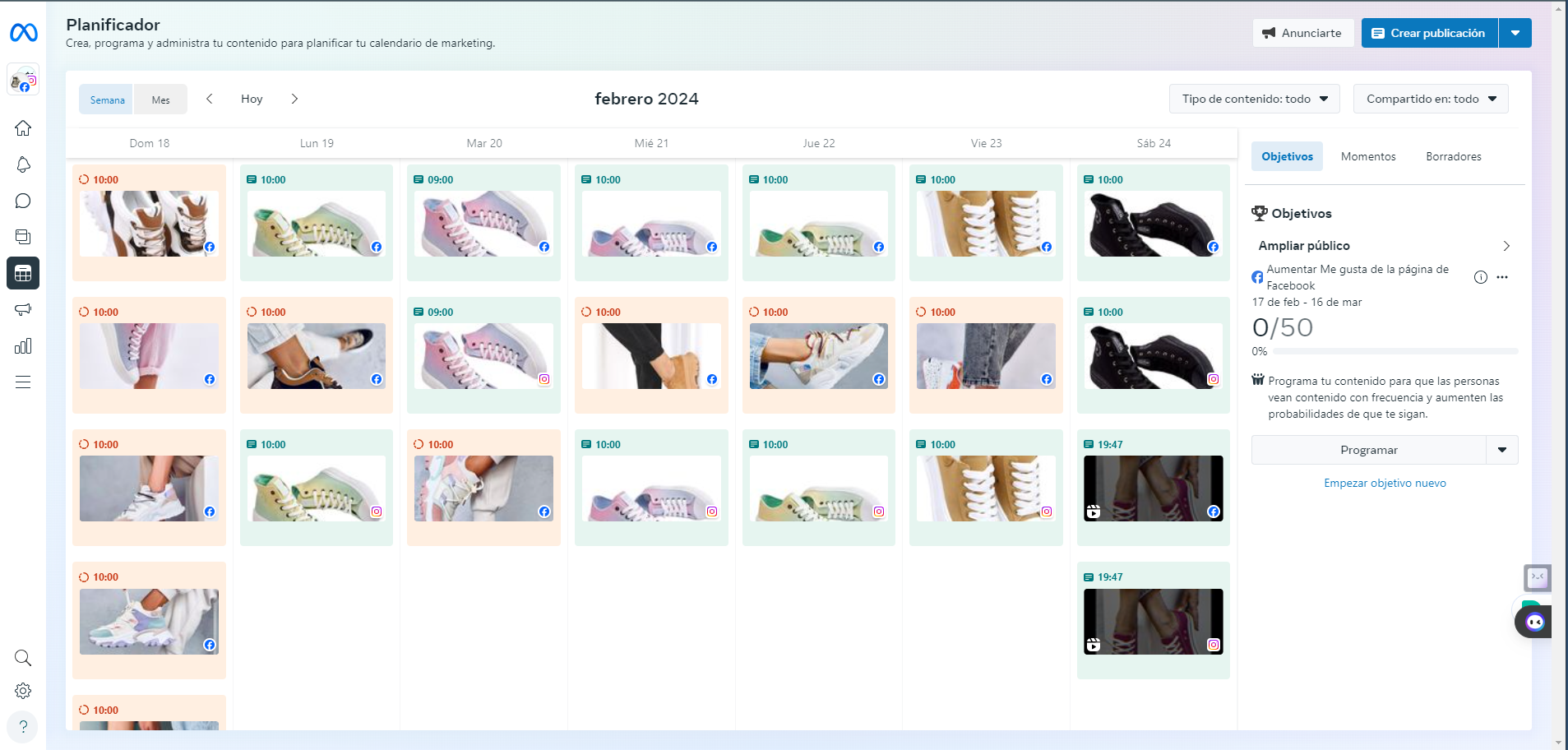
Task: Expand Ampliar público chevron
Action: point(1506,246)
